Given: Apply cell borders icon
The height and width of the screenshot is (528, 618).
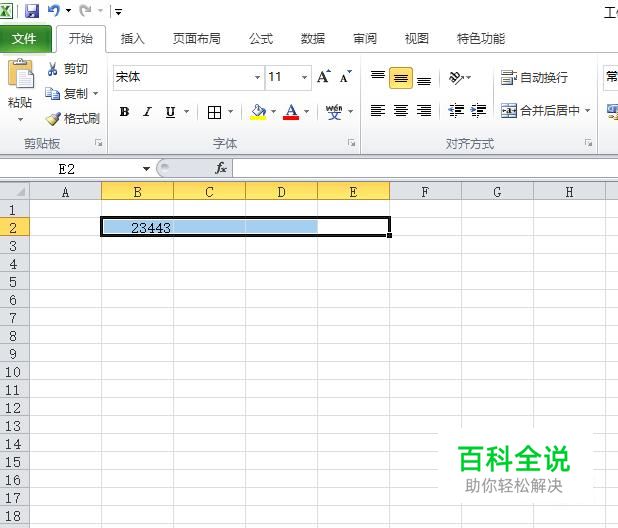Looking at the screenshot, I should 214,112.
